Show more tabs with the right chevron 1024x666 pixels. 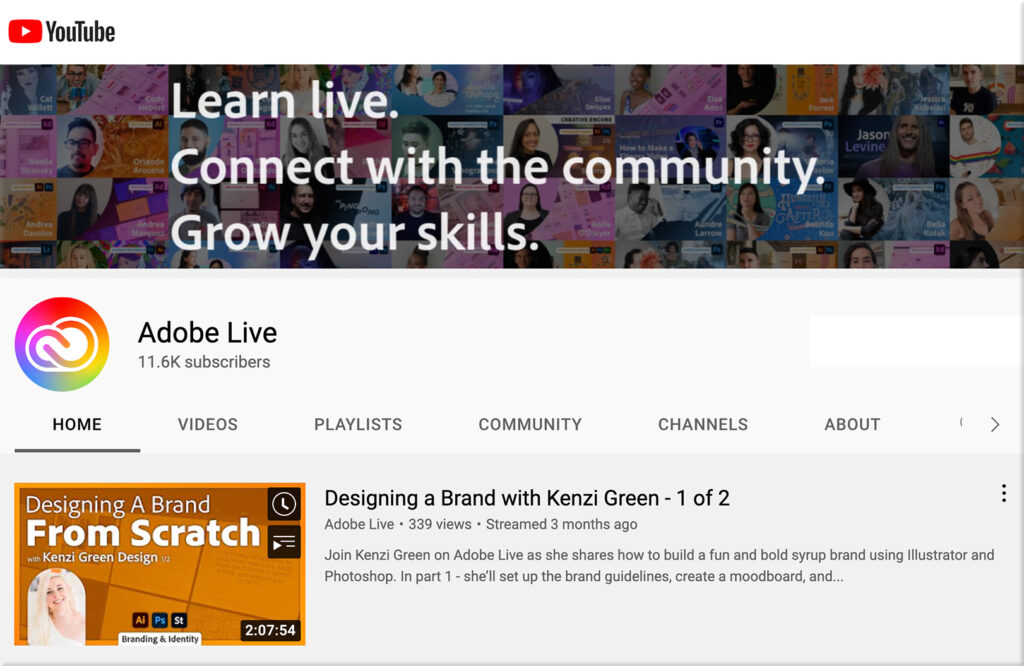pos(995,424)
